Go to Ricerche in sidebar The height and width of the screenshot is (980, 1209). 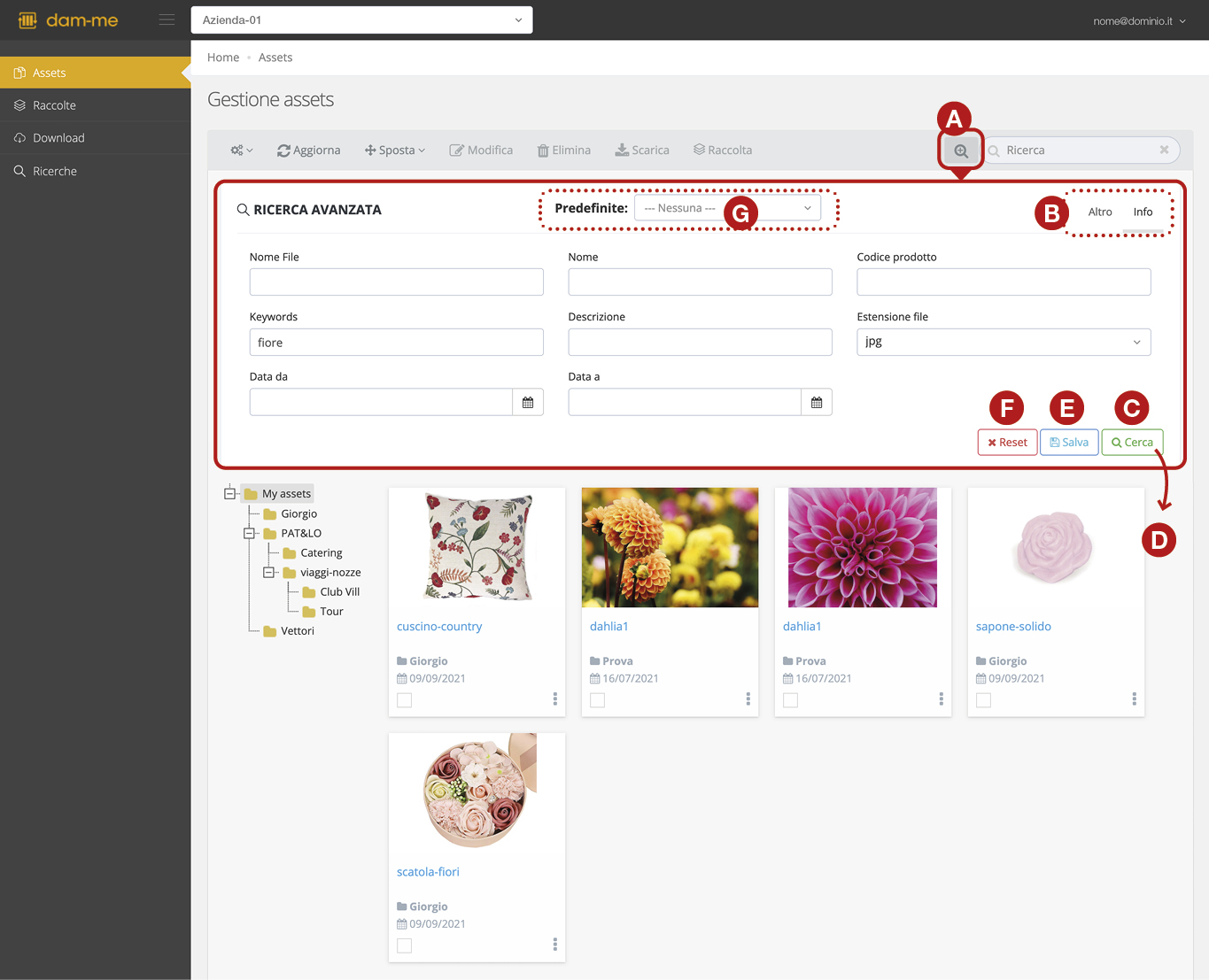pos(96,171)
